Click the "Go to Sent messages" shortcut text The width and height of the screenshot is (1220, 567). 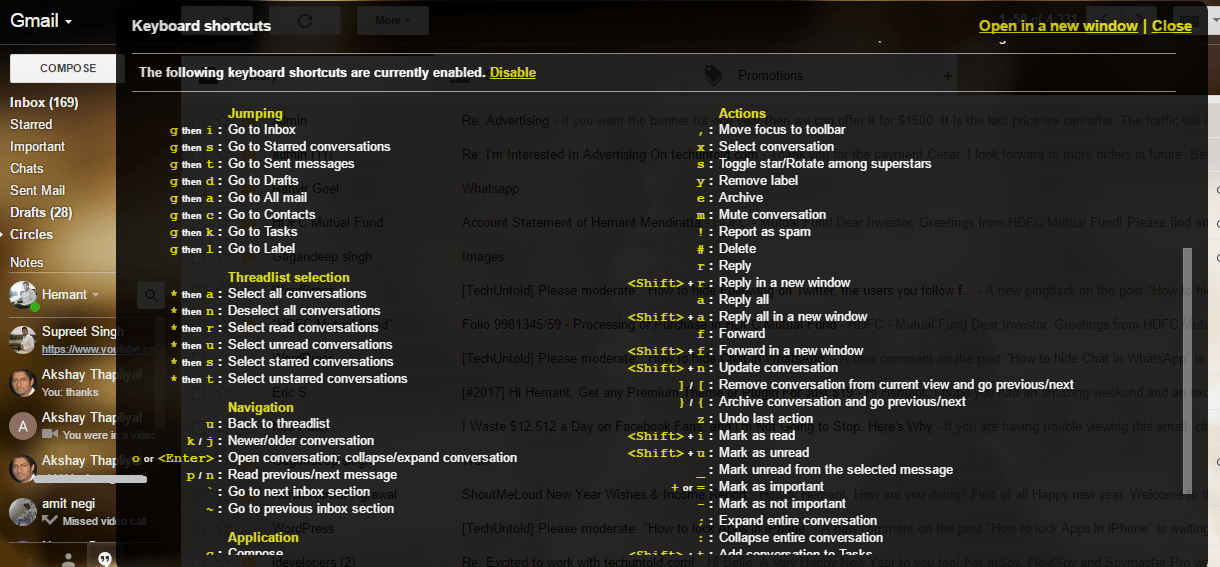click(291, 163)
